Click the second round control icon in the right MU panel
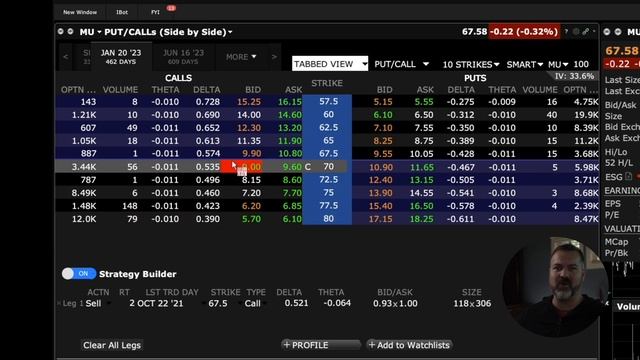The width and height of the screenshot is (640, 360). (618, 31)
